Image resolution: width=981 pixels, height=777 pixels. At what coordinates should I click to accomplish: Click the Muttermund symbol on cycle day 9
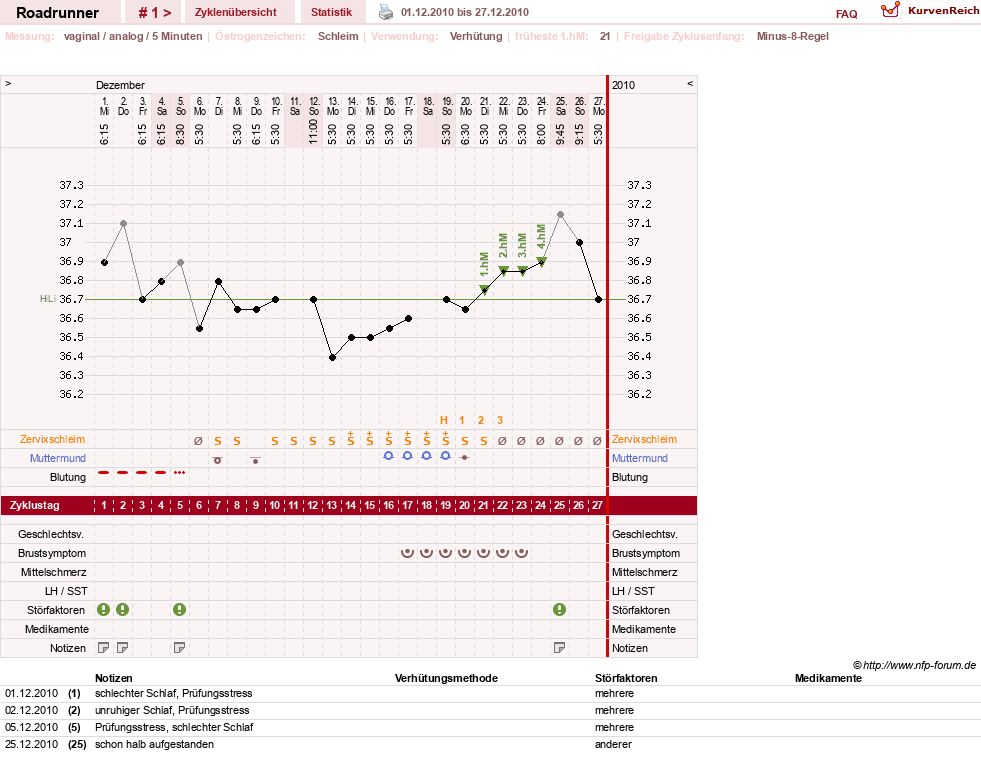point(255,460)
